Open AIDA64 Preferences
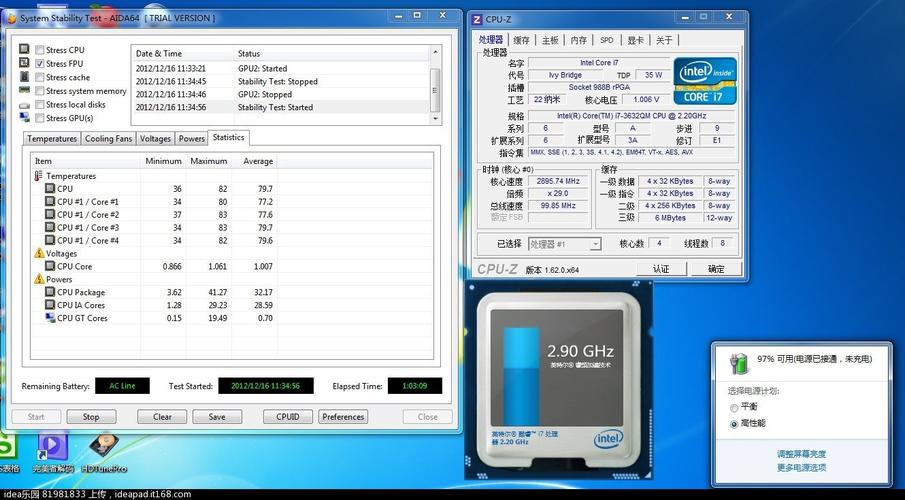The width and height of the screenshot is (905, 500). click(343, 417)
